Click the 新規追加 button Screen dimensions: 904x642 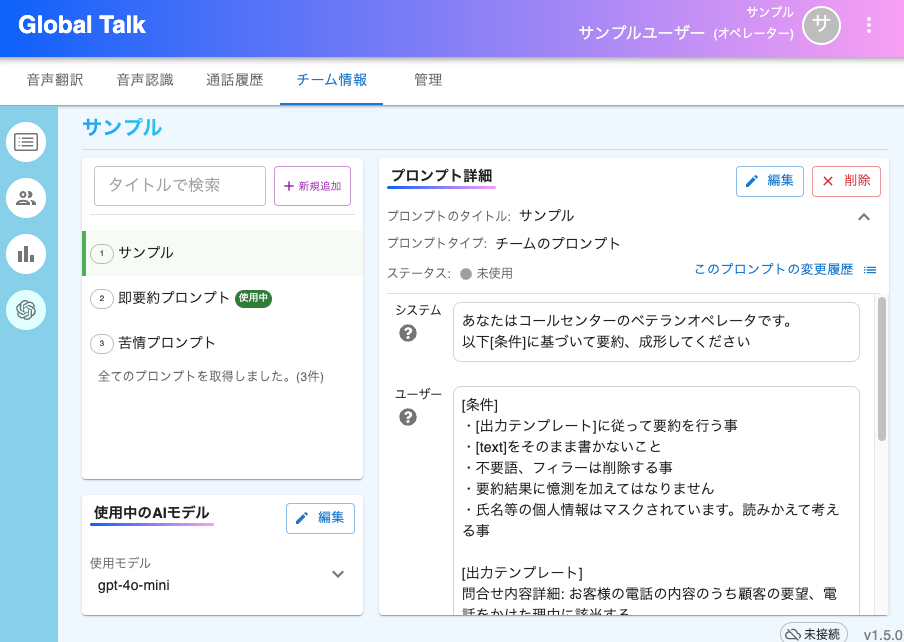pos(312,186)
